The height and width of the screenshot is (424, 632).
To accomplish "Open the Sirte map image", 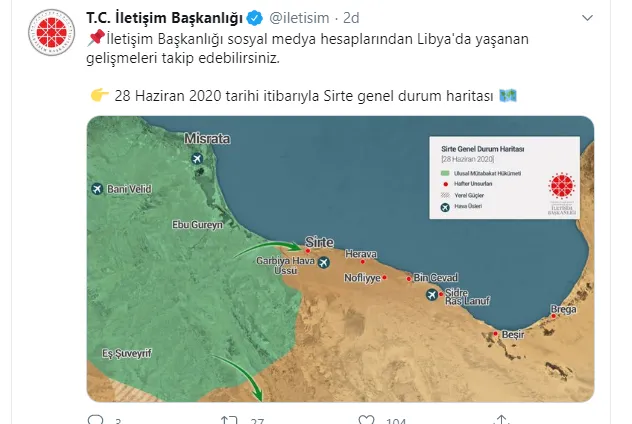I will pos(340,259).
